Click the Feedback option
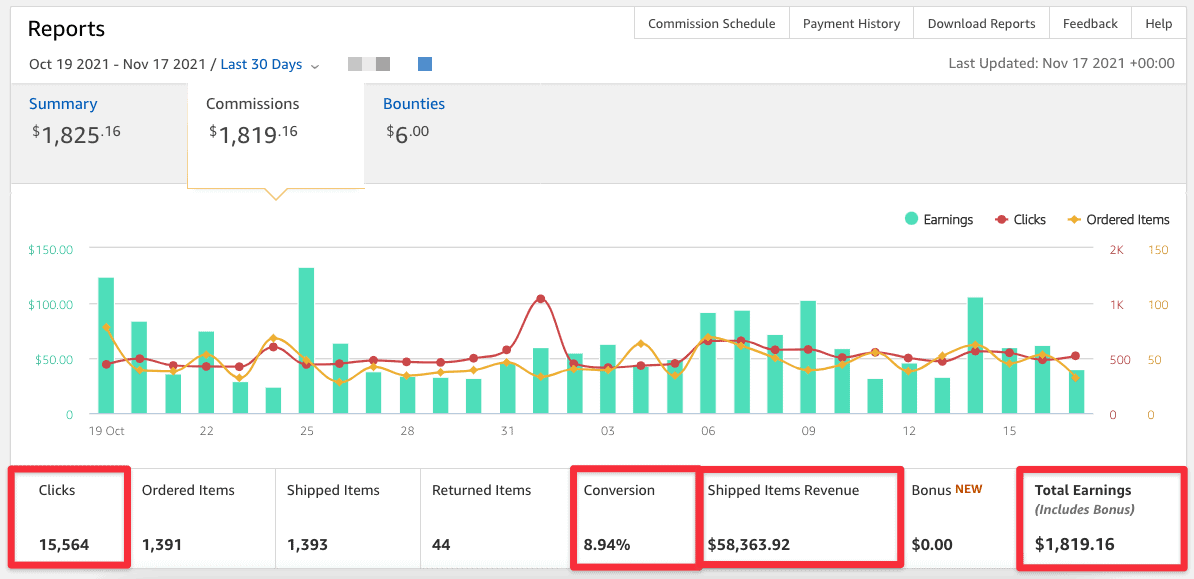 [x=1090, y=22]
